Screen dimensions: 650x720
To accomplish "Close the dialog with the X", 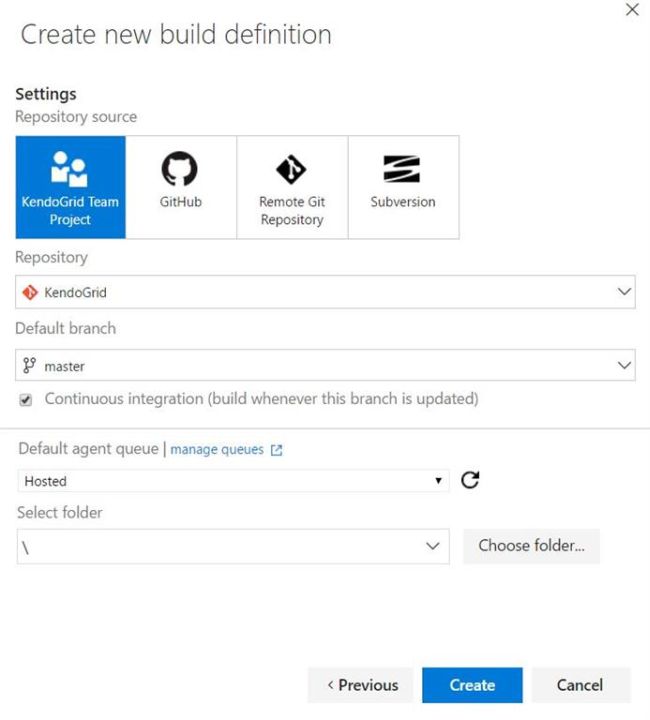I will (631, 10).
